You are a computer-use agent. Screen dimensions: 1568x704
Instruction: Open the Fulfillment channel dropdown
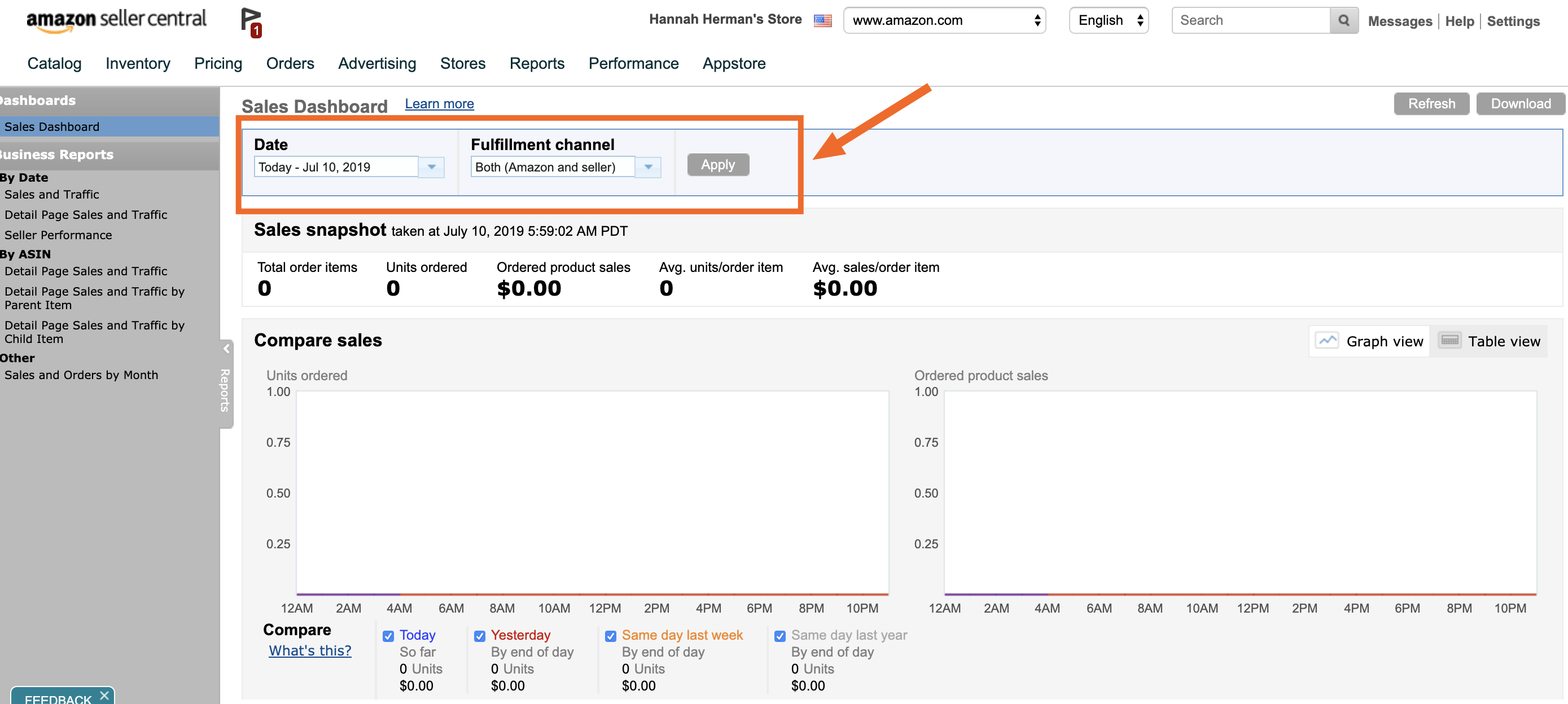point(566,167)
